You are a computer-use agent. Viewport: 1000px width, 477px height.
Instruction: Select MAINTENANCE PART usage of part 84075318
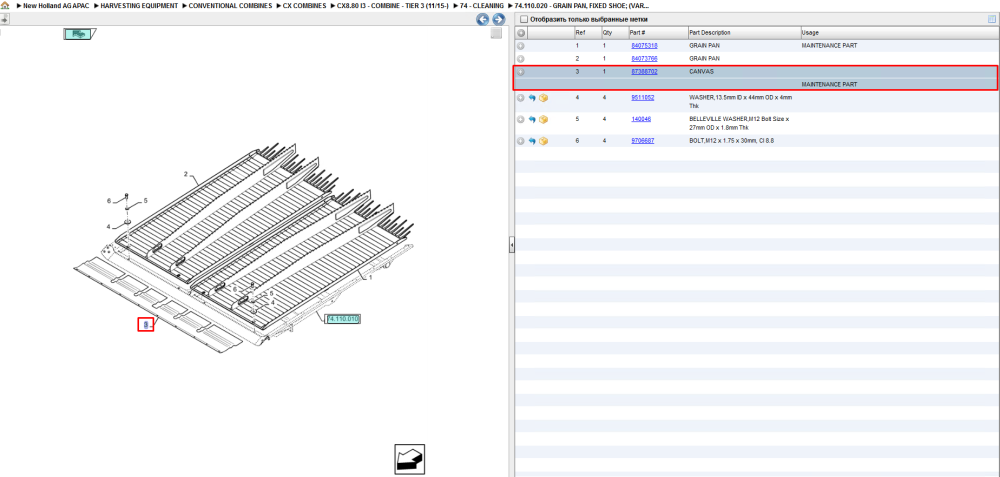pyautogui.click(x=830, y=46)
